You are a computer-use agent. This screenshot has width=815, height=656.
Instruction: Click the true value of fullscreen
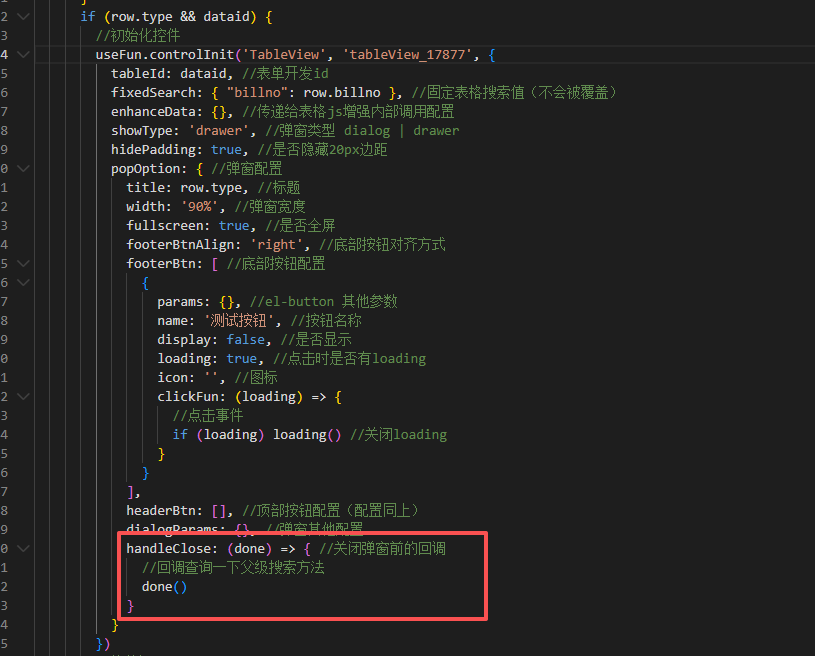click(234, 226)
